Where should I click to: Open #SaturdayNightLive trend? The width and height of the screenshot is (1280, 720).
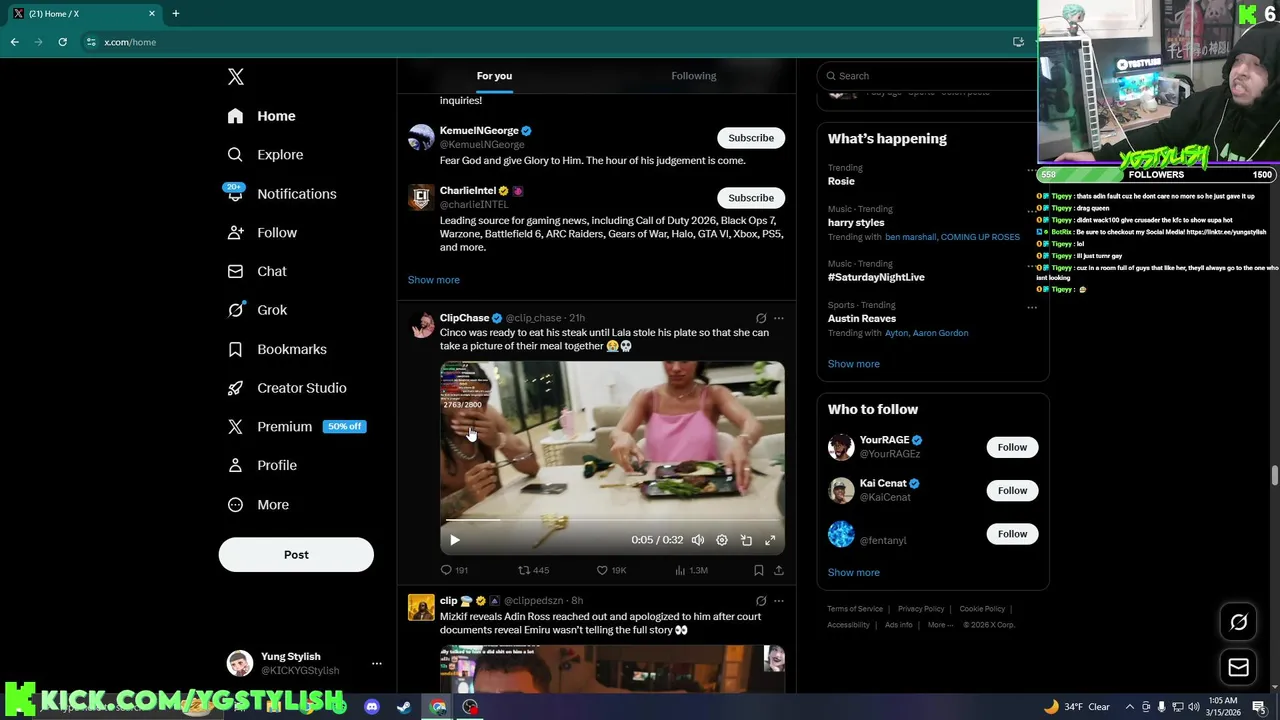coord(876,277)
